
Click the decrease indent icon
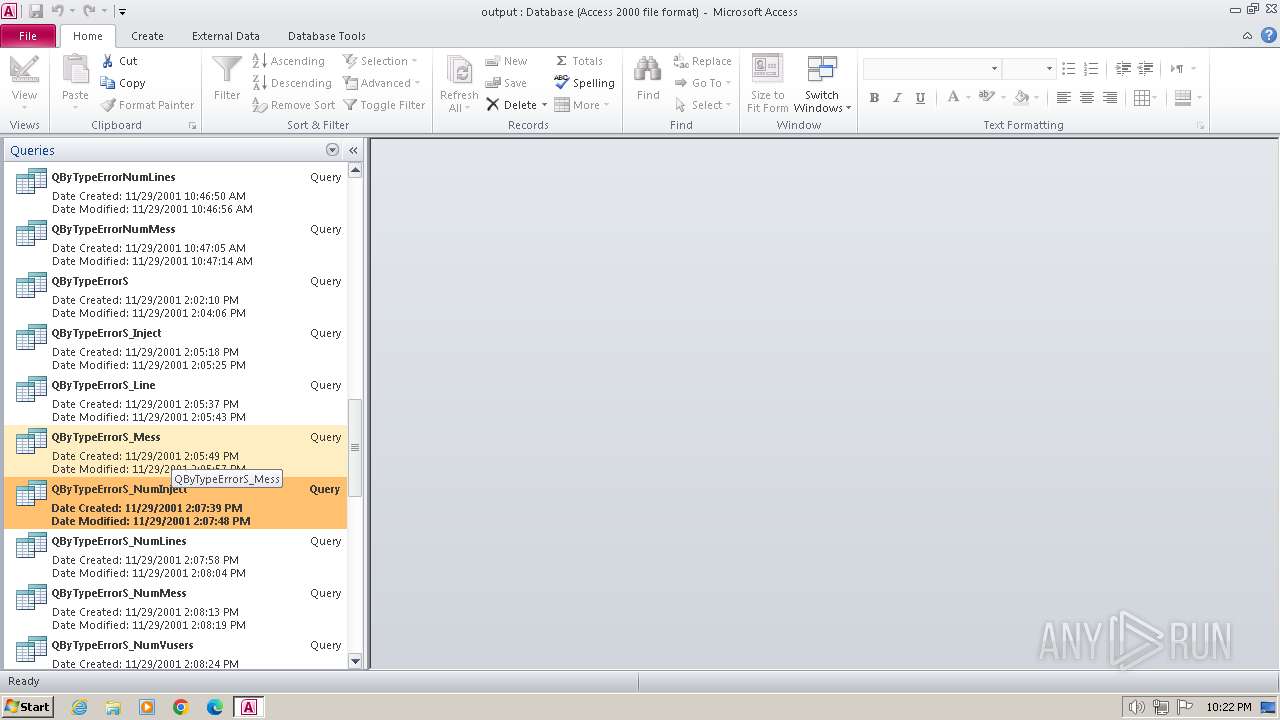click(x=1123, y=68)
